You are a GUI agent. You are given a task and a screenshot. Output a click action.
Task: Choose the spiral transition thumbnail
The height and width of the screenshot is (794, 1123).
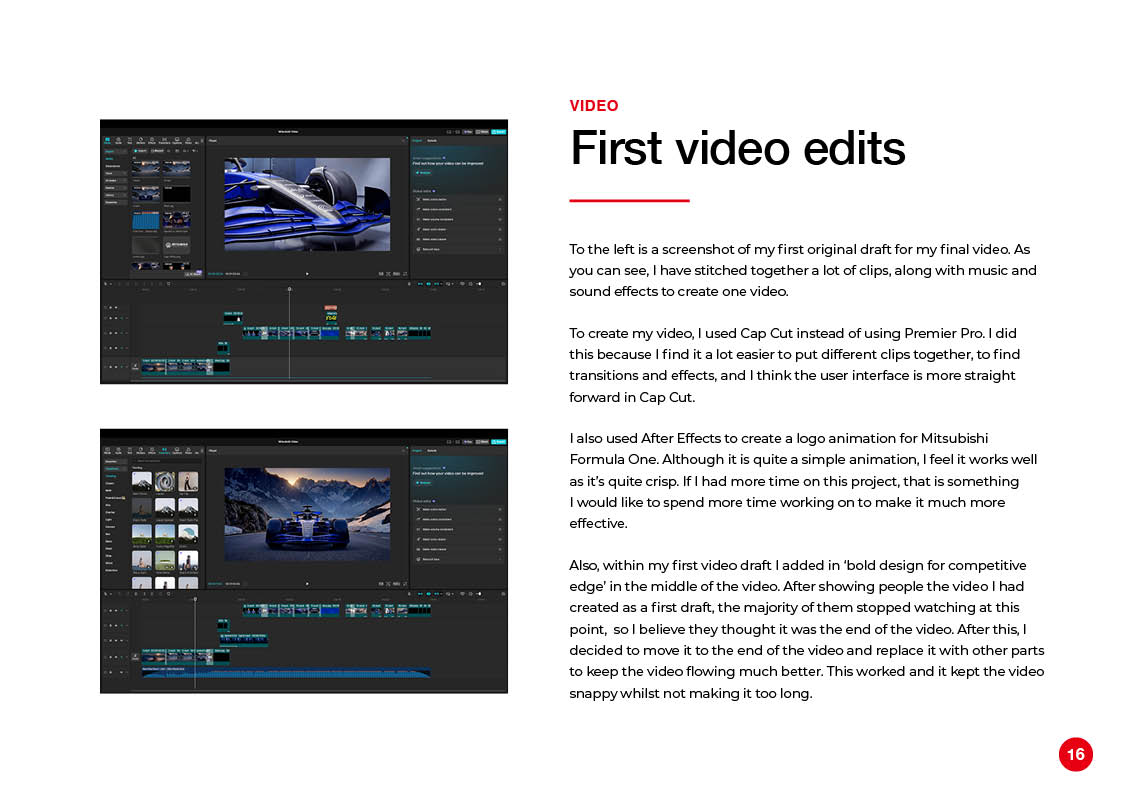[x=165, y=481]
